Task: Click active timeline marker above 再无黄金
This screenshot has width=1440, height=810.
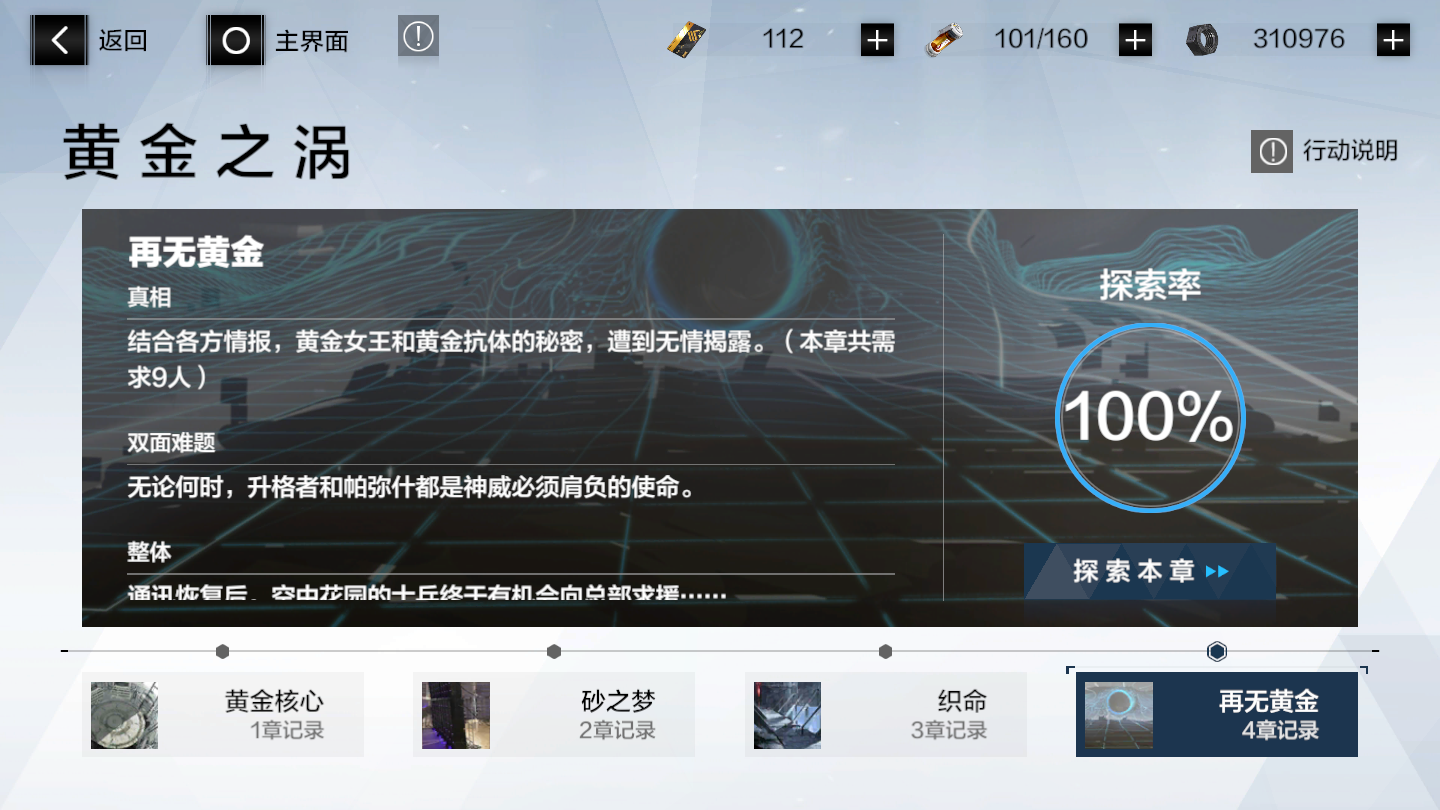Action: 1217,651
